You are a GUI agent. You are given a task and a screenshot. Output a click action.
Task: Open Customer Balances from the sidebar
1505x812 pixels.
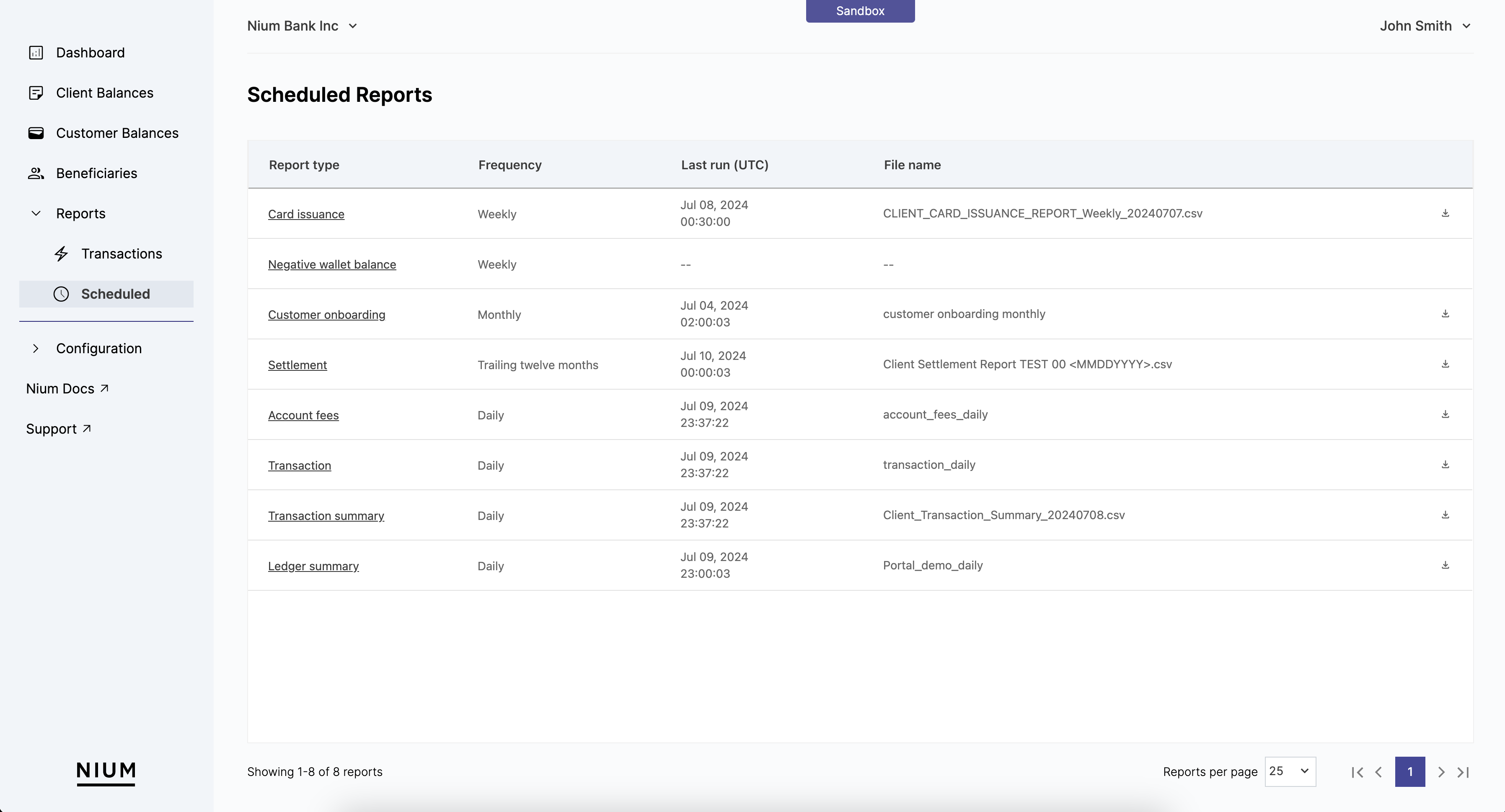coord(117,133)
